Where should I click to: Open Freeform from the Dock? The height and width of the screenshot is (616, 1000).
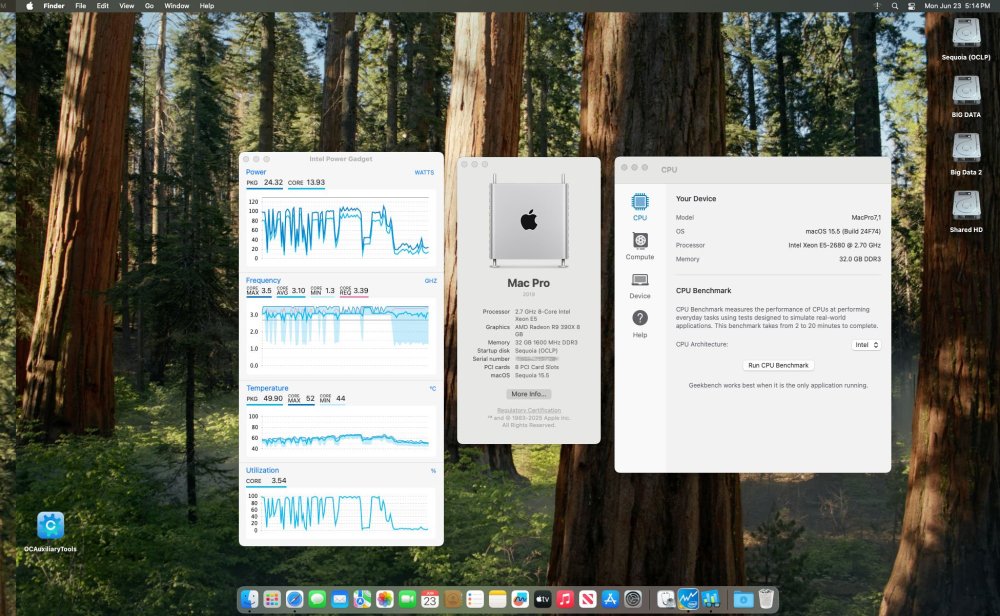520,599
